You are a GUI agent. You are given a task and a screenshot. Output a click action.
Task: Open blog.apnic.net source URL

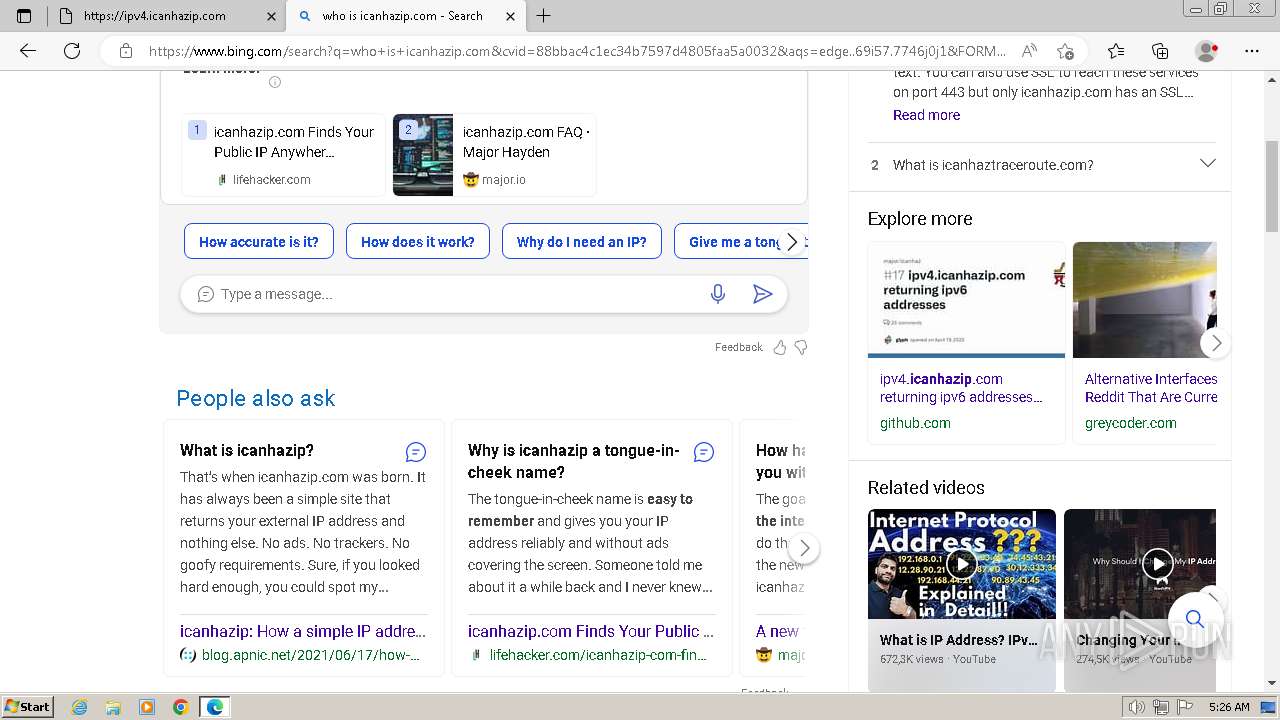coord(310,655)
